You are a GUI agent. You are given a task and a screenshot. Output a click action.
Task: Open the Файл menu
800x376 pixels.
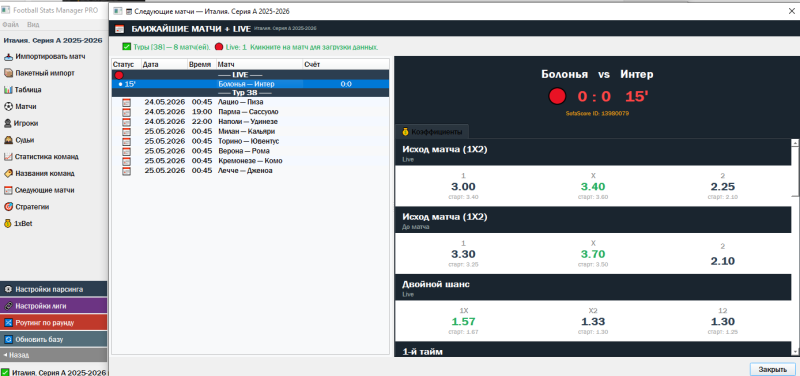point(10,24)
